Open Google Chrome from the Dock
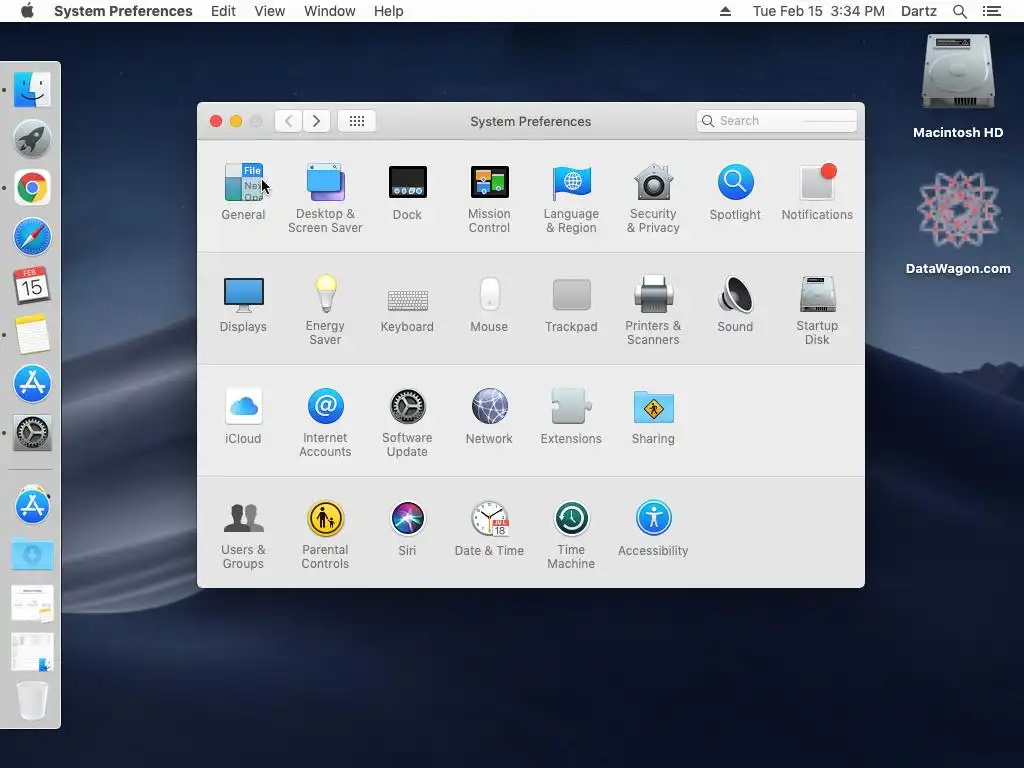 coord(32,188)
